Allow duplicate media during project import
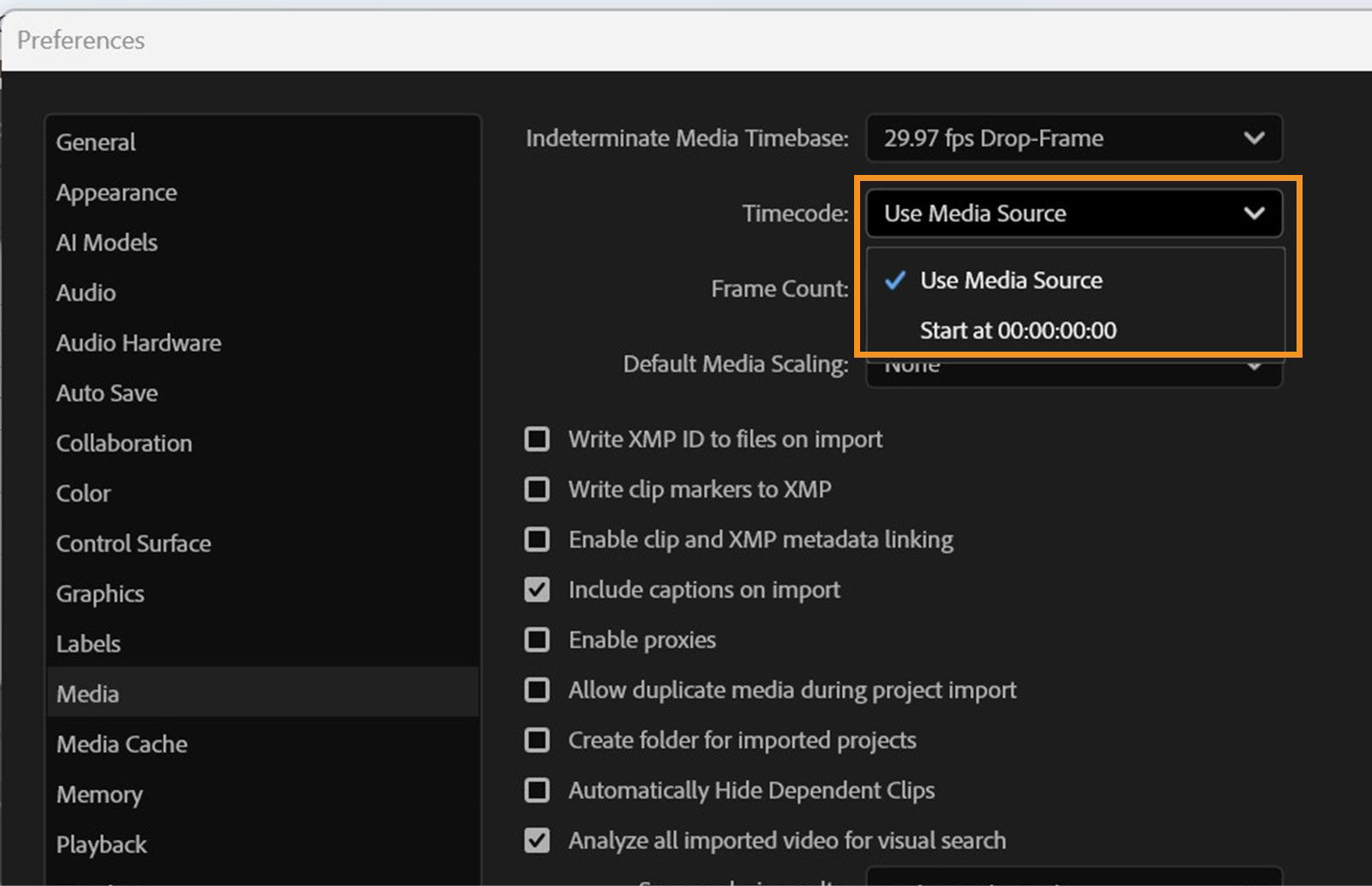This screenshot has width=1372, height=886. click(537, 690)
